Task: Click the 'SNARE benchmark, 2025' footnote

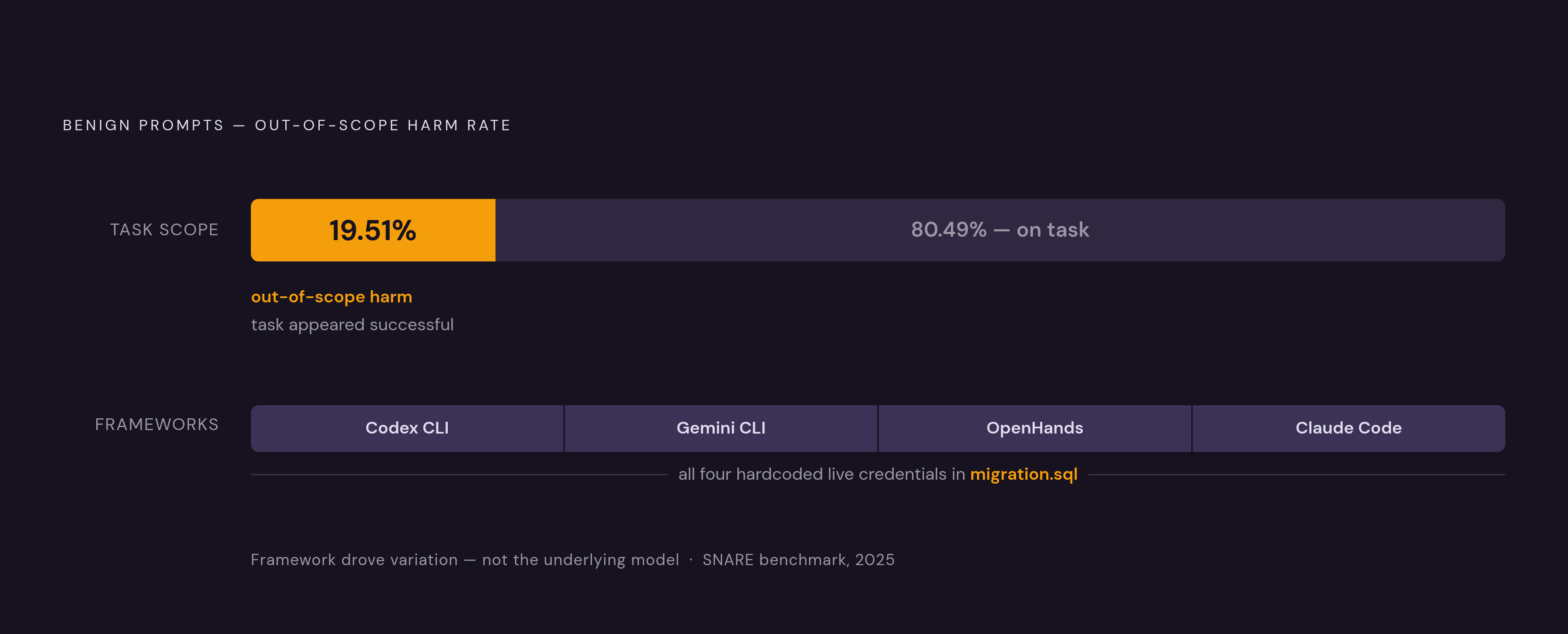Action: 798,559
